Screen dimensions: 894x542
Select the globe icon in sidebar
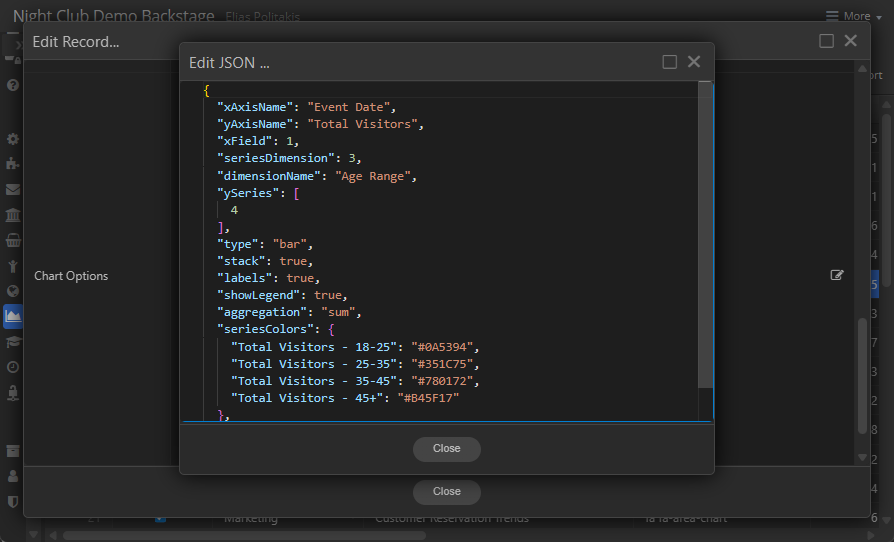[13, 291]
